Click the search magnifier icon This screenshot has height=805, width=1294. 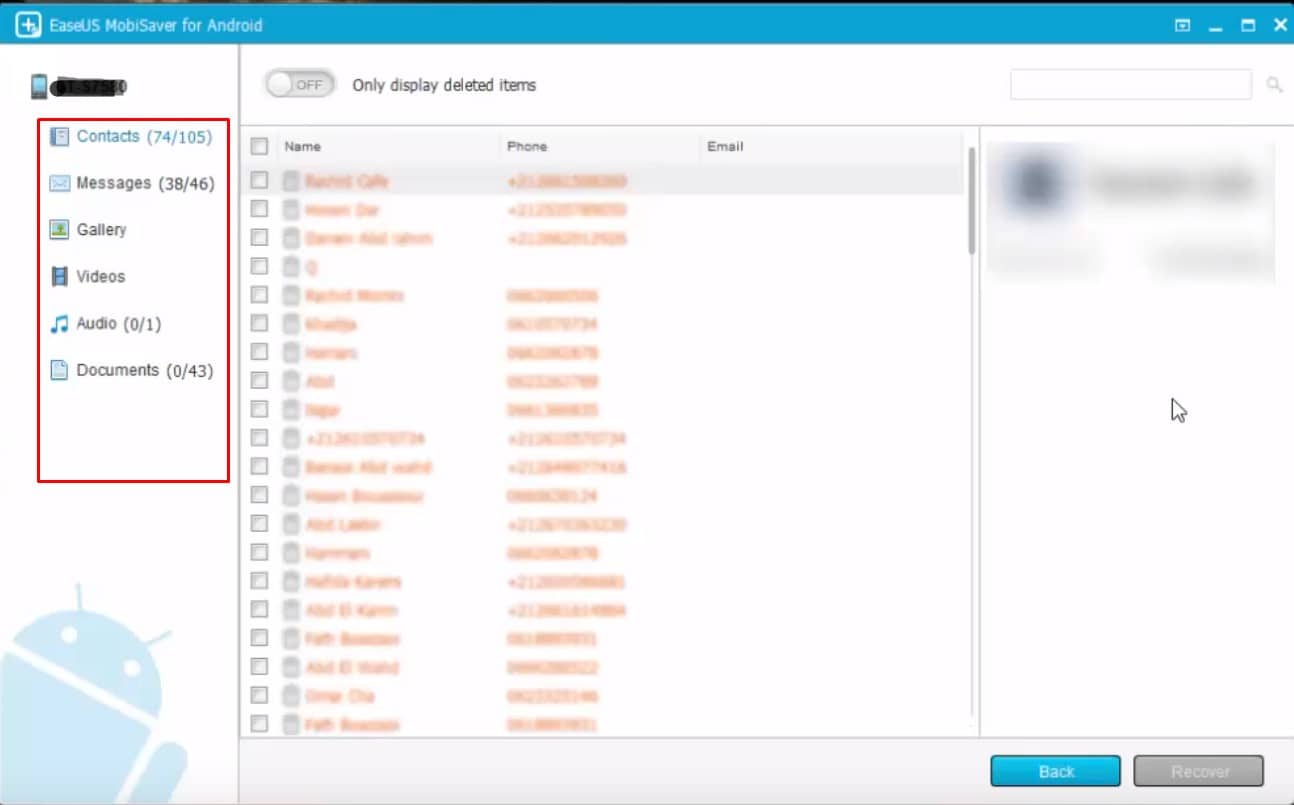tap(1274, 85)
